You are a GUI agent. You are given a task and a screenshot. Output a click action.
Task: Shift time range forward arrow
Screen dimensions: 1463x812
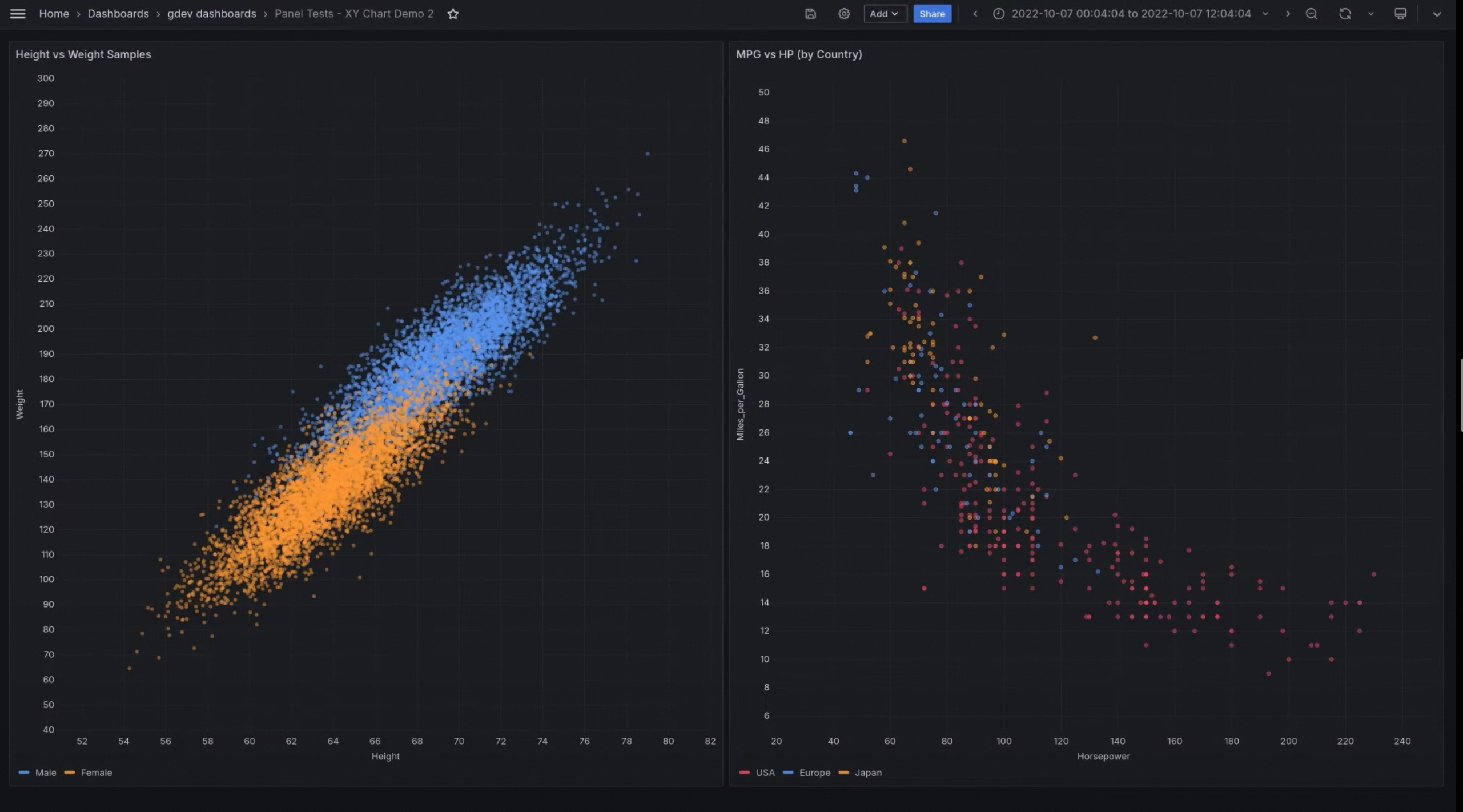pyautogui.click(x=1288, y=14)
